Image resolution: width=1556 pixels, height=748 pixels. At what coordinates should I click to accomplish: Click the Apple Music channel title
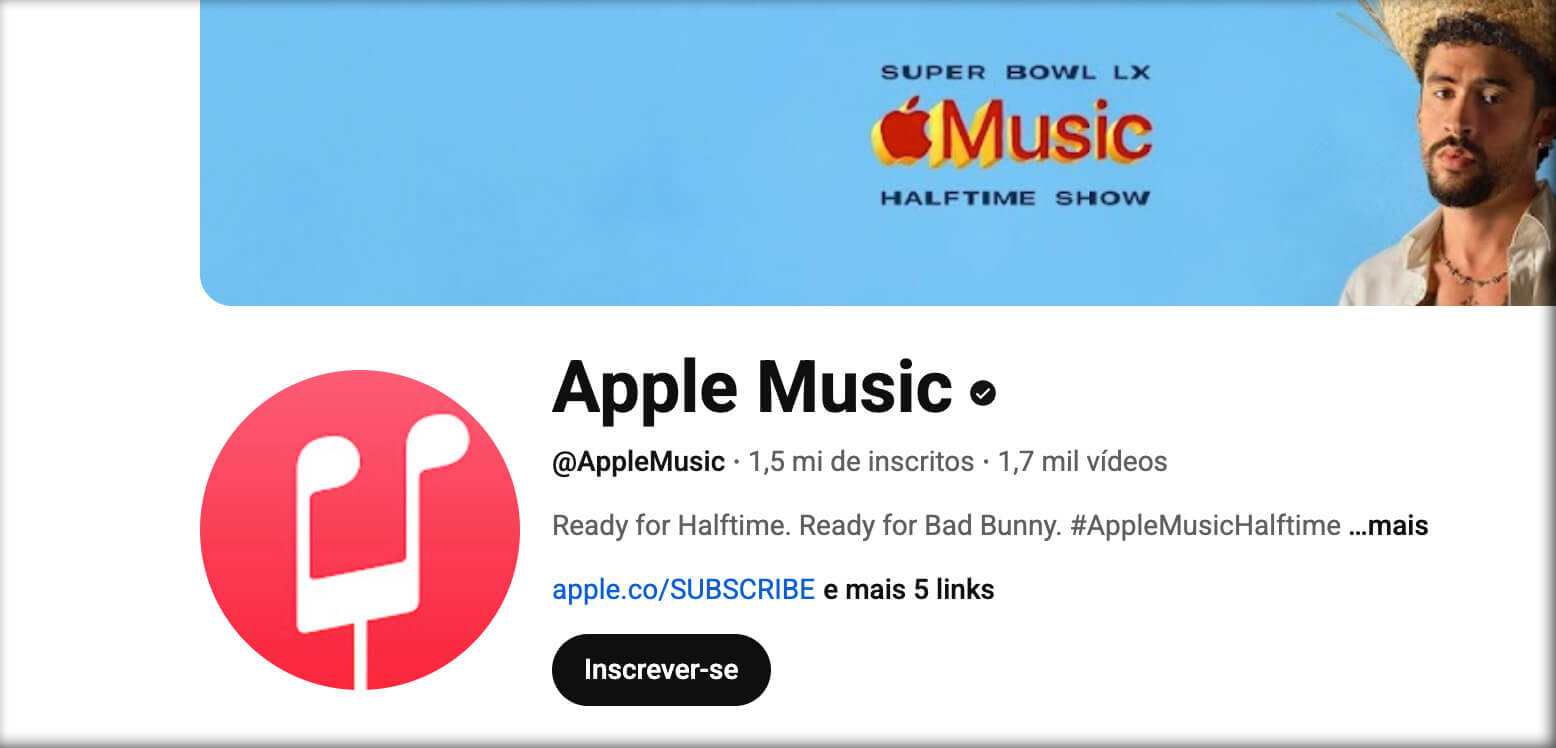tap(752, 386)
